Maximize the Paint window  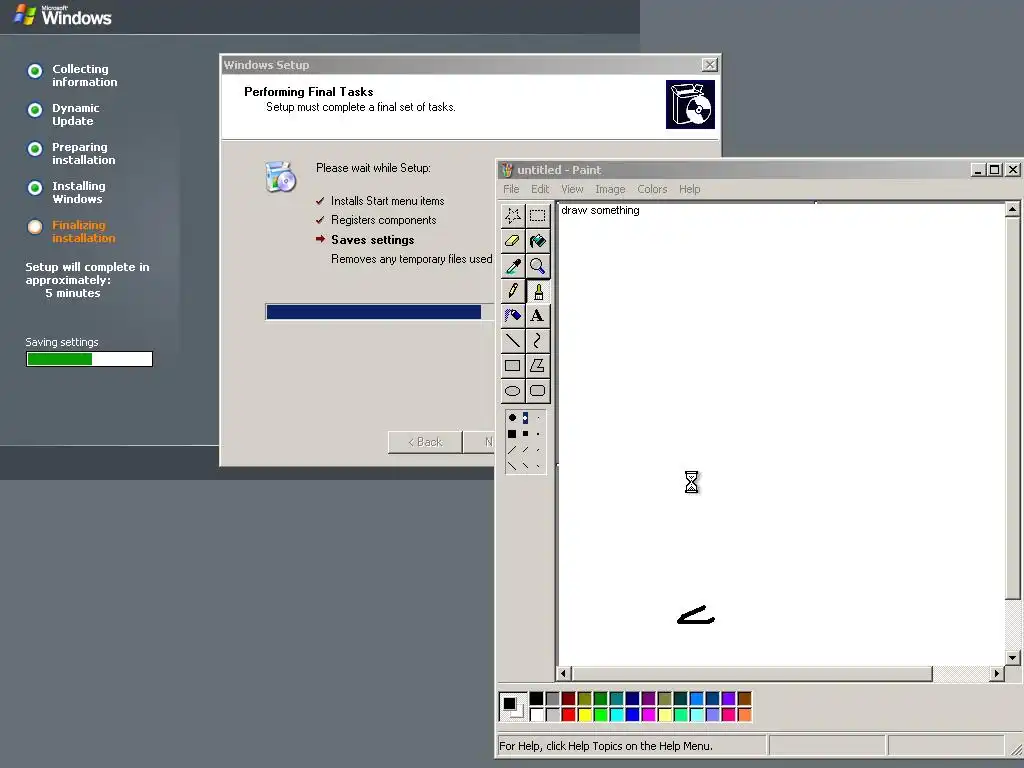point(995,170)
